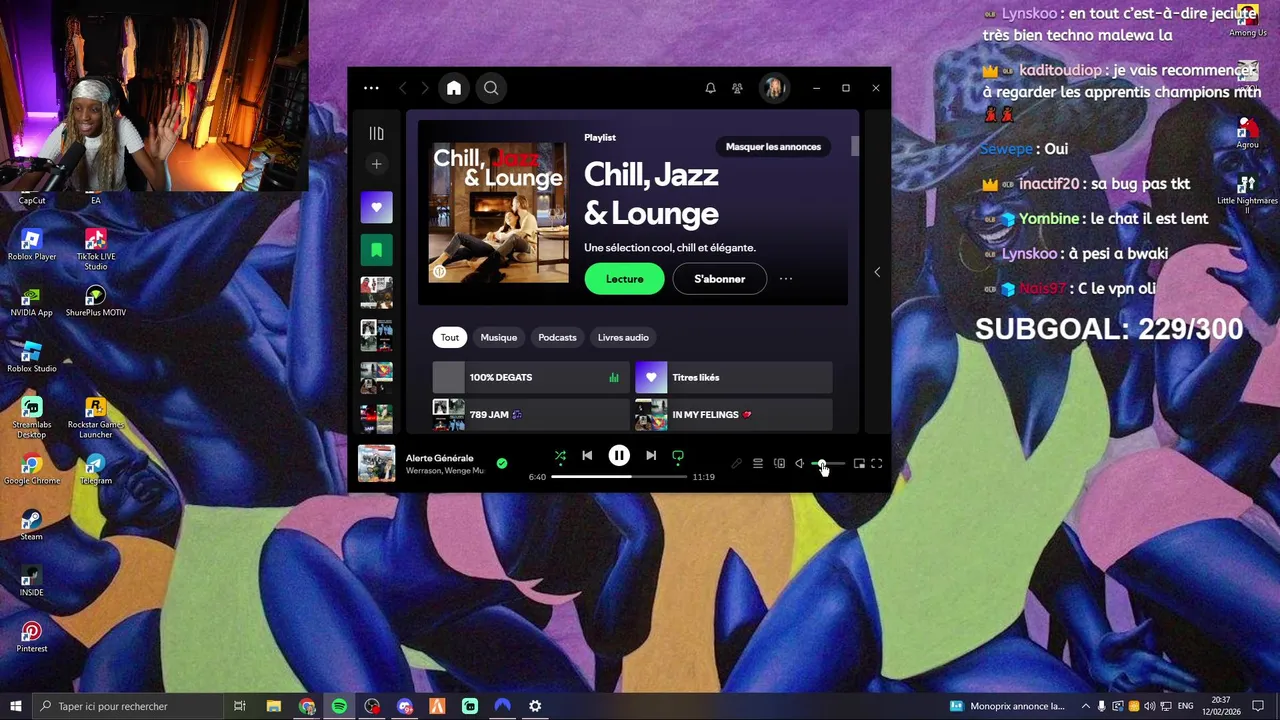Open the 100% DEGATS playlist
This screenshot has width=1280, height=720.
[x=530, y=377]
